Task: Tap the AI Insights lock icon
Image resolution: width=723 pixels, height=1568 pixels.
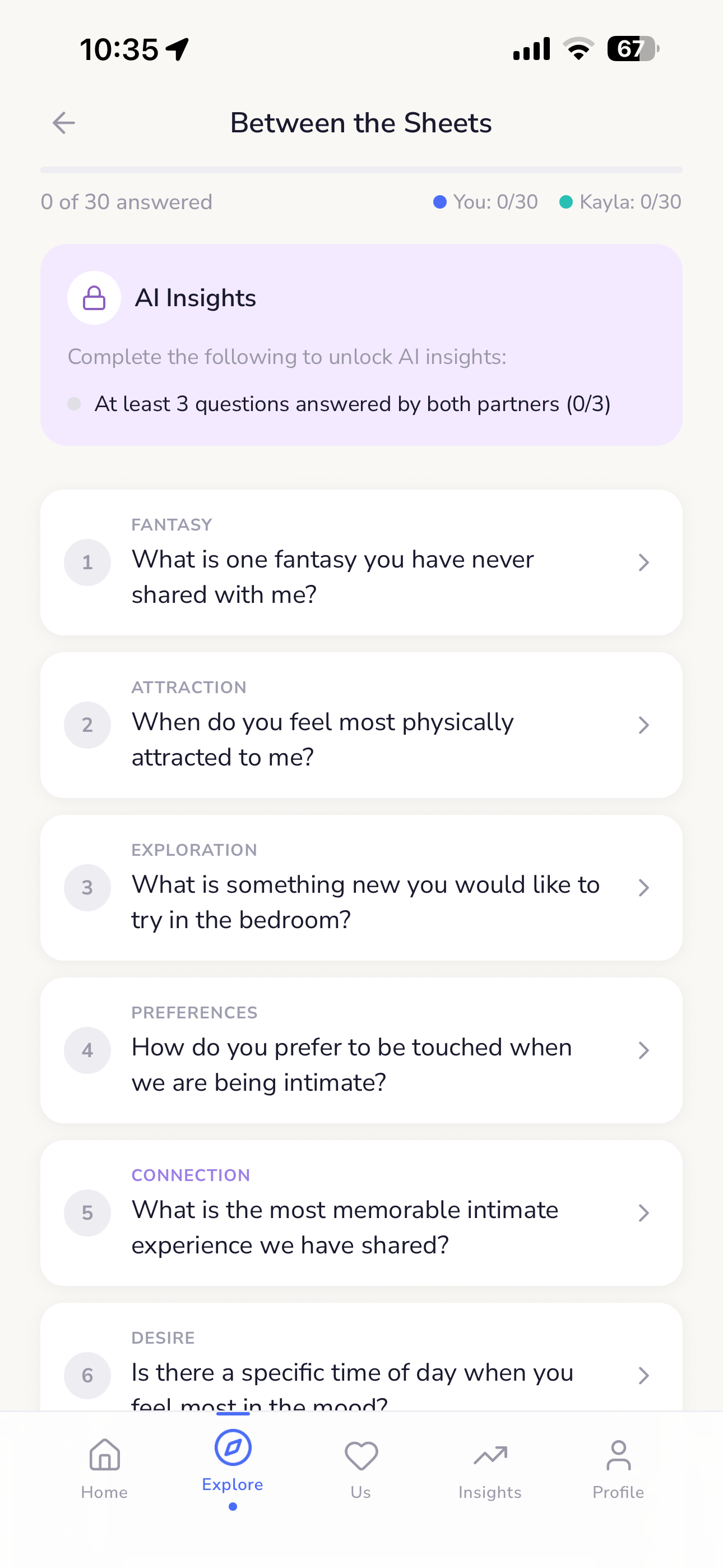Action: click(x=94, y=298)
